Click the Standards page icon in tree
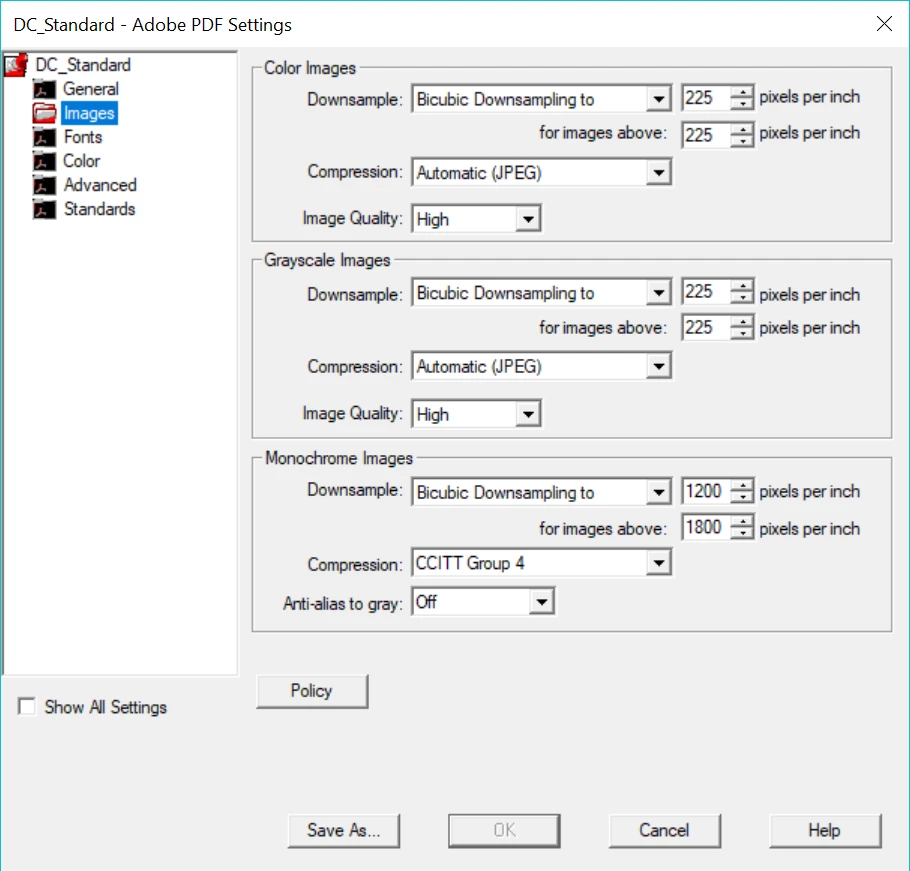 pyautogui.click(x=44, y=209)
